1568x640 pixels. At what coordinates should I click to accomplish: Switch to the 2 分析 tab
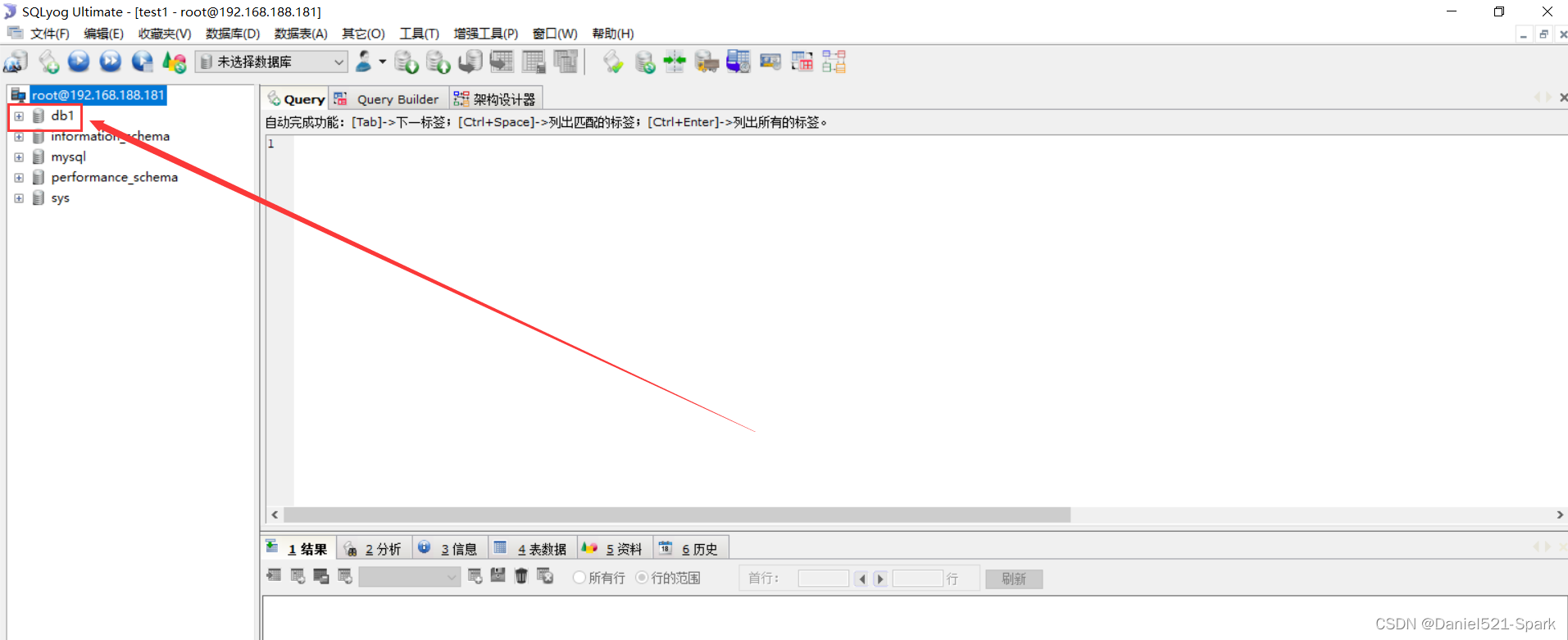(374, 549)
